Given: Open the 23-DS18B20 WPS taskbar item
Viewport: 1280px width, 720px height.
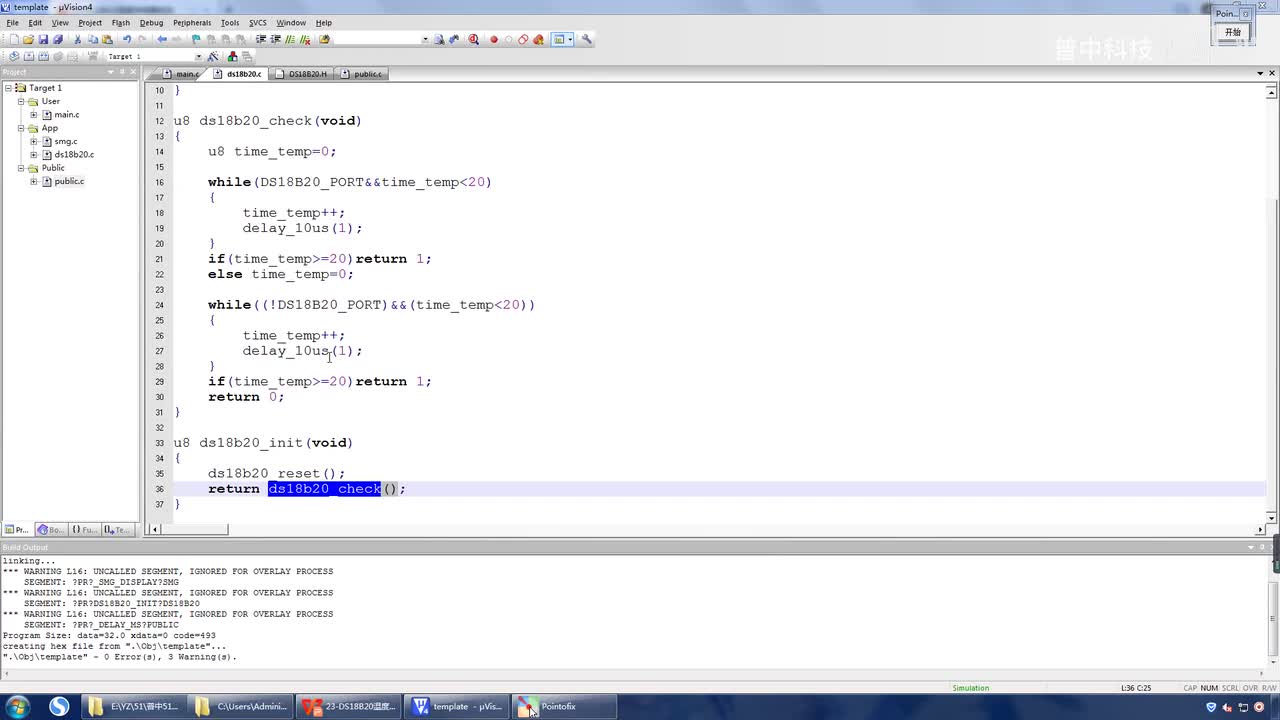Looking at the screenshot, I should [350, 707].
